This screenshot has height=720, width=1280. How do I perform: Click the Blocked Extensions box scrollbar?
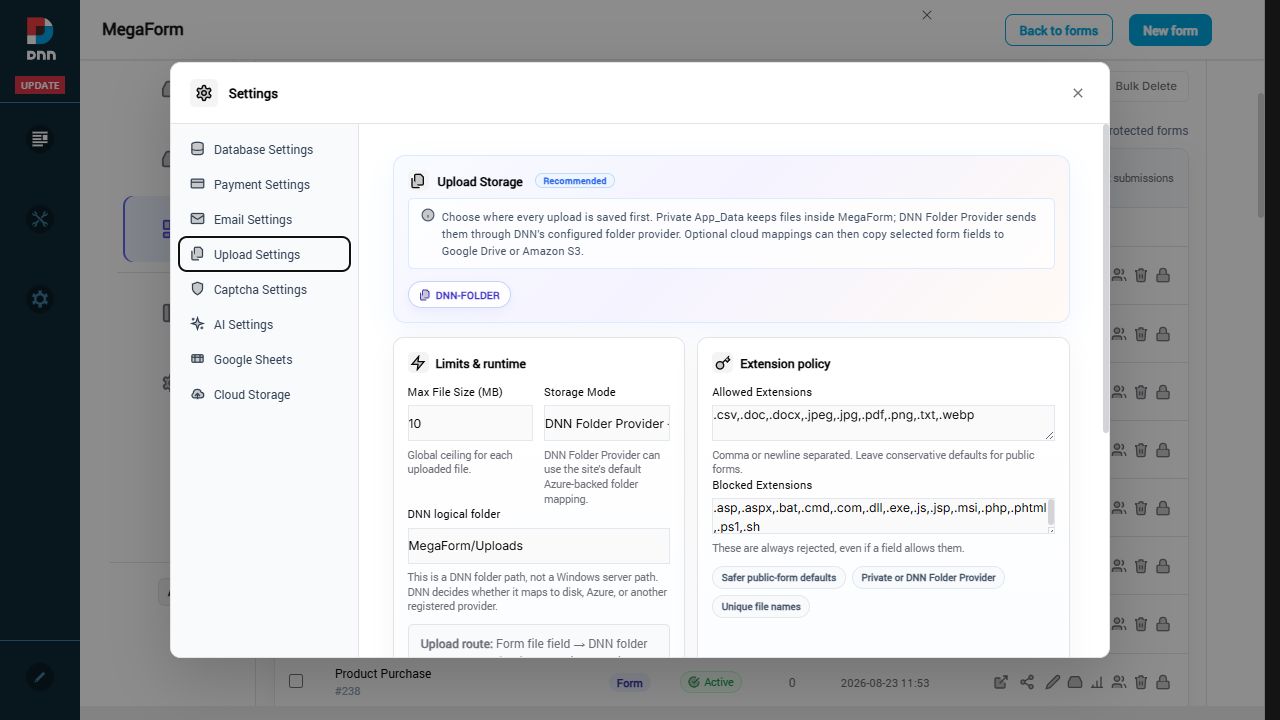tap(1051, 512)
